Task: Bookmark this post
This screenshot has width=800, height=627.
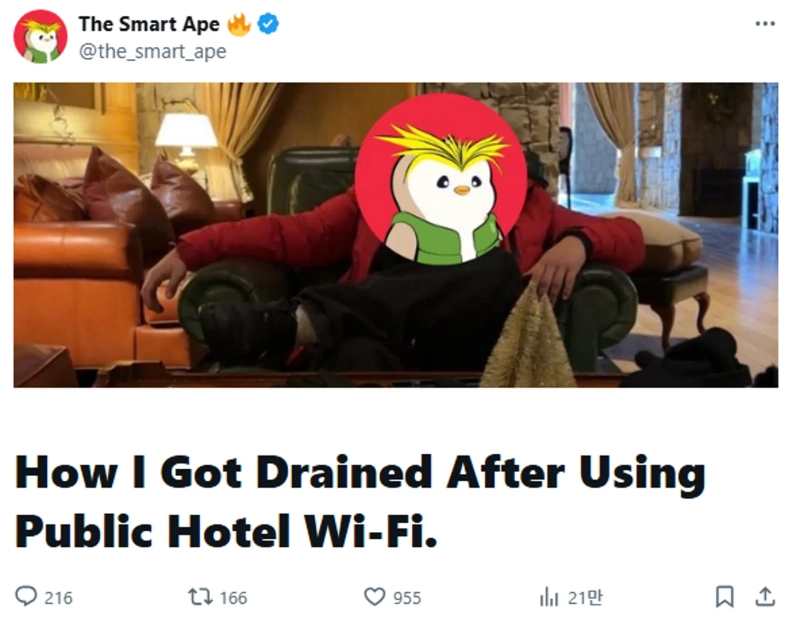Action: 724,596
